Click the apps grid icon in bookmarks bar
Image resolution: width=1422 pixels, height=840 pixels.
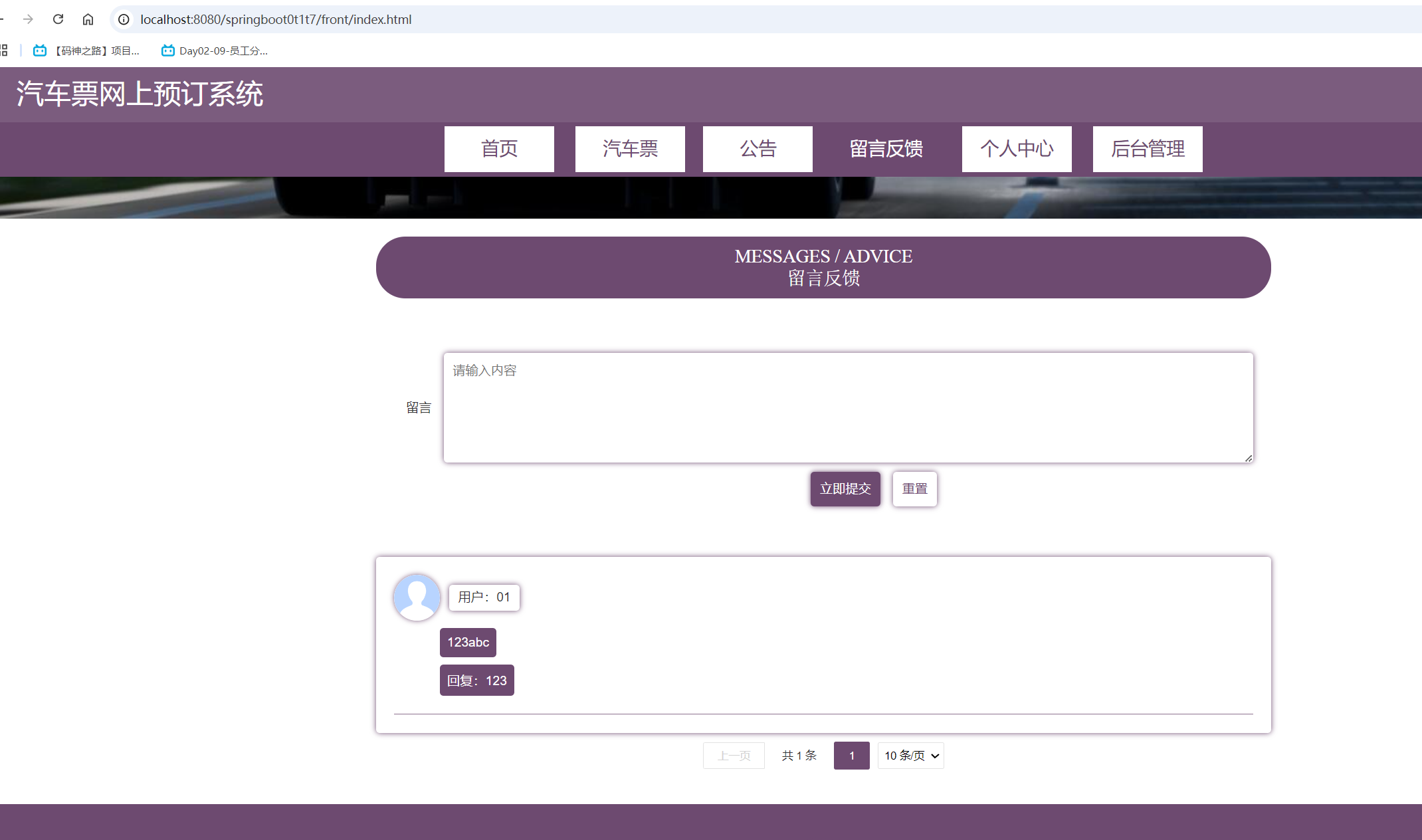tap(4, 51)
